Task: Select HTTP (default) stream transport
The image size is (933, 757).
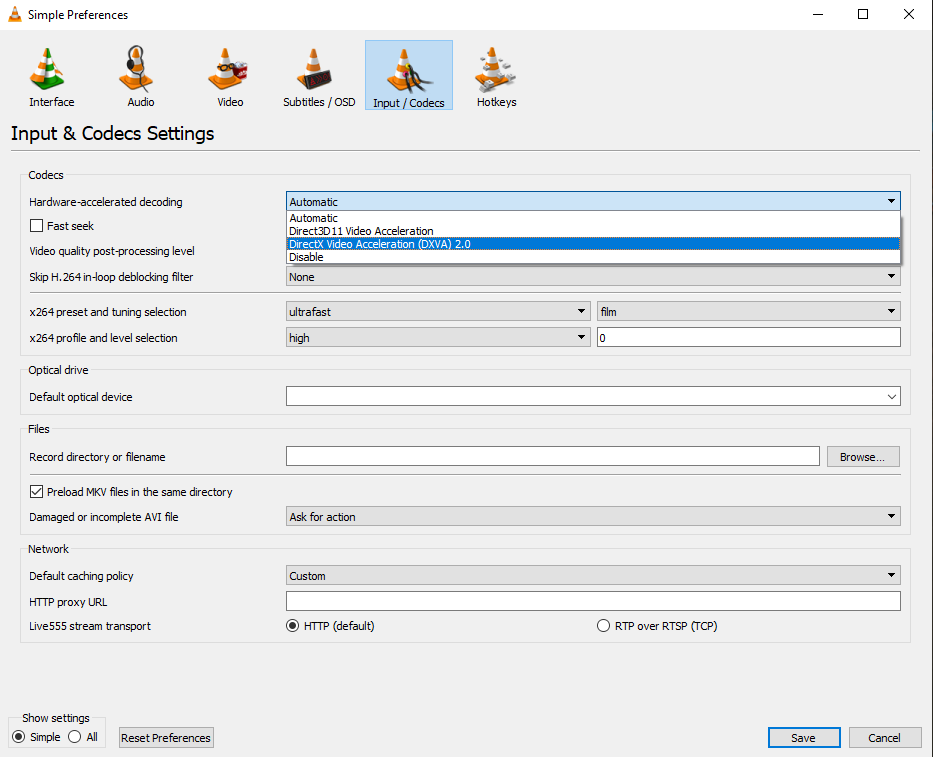Action: (x=292, y=625)
